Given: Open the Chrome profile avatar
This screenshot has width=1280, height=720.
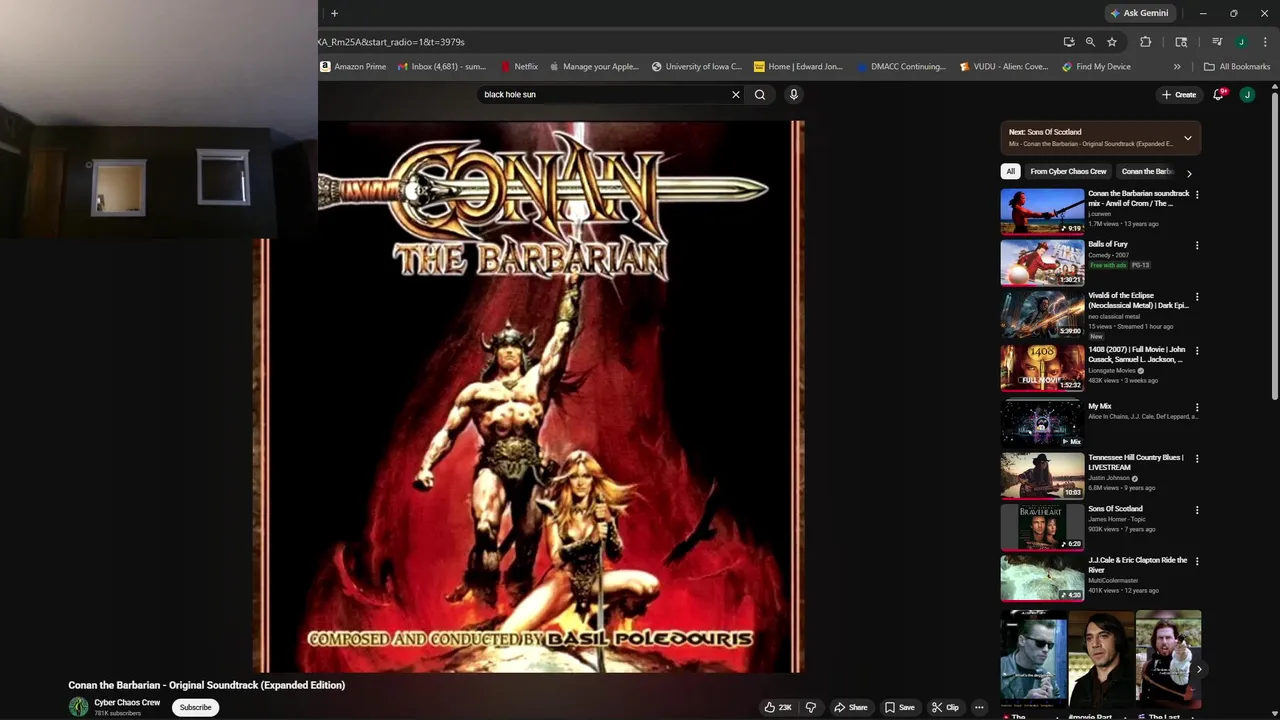Looking at the screenshot, I should [x=1241, y=42].
